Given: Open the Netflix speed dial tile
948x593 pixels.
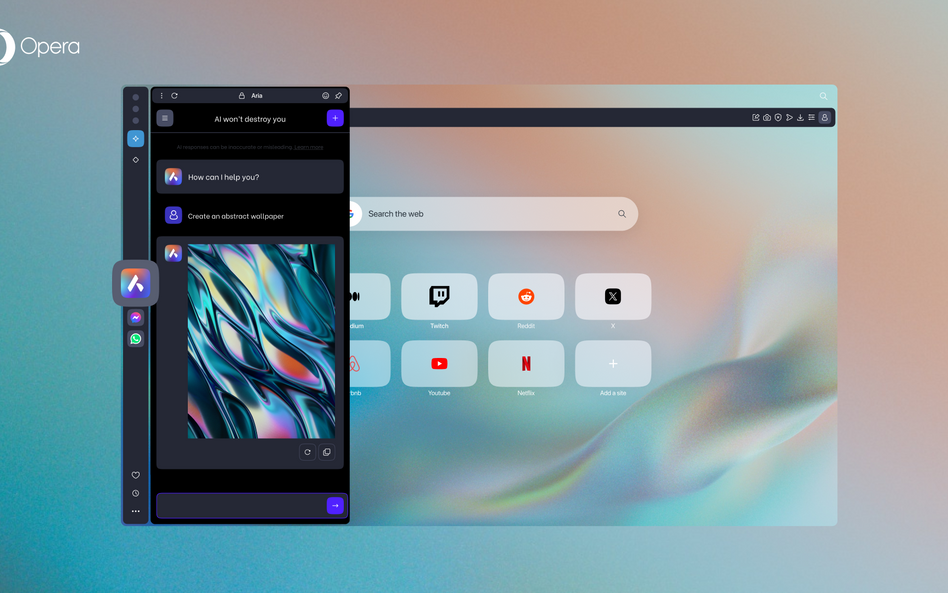Looking at the screenshot, I should click(526, 363).
